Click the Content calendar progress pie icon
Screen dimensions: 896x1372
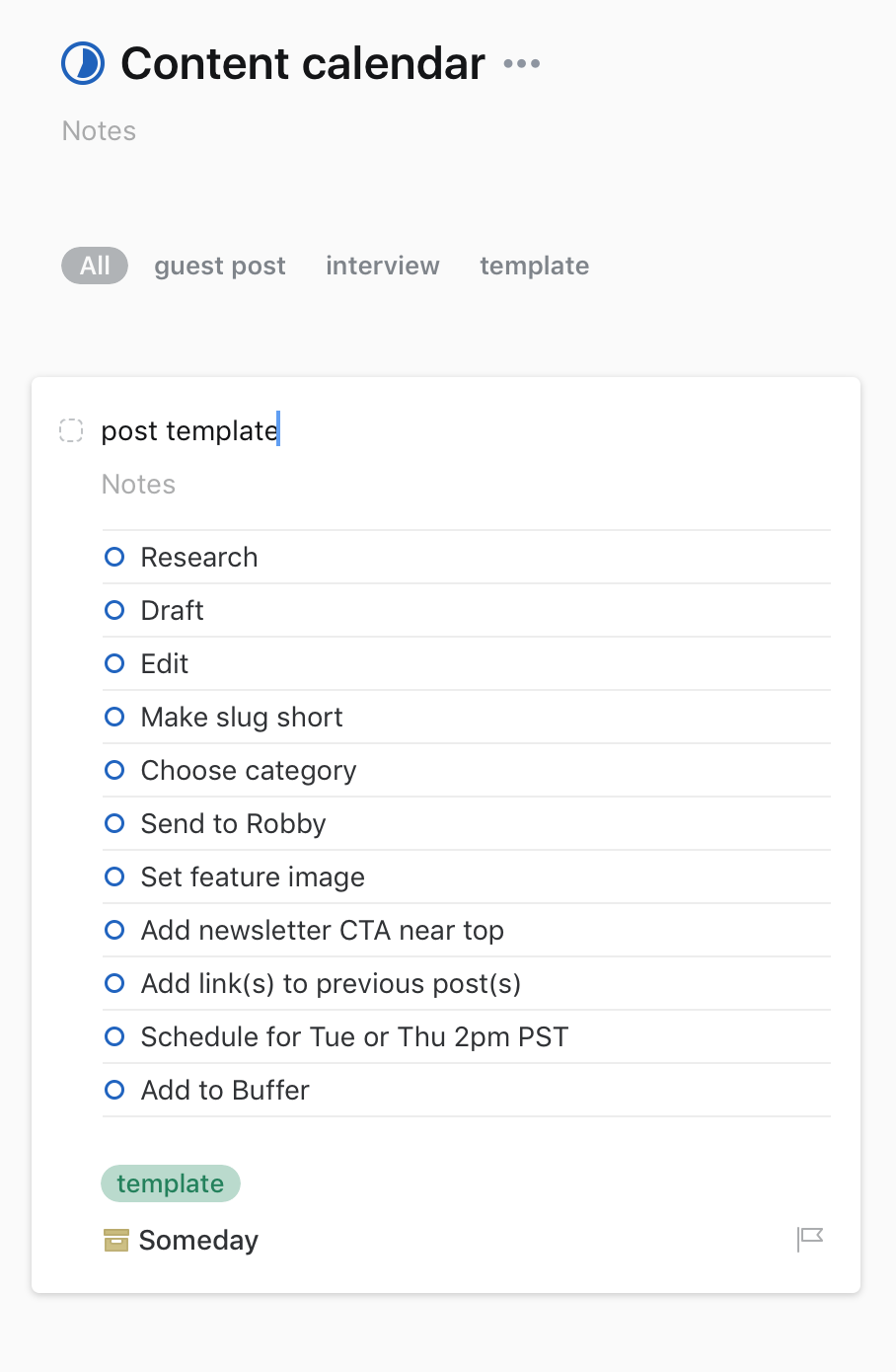tap(82, 63)
